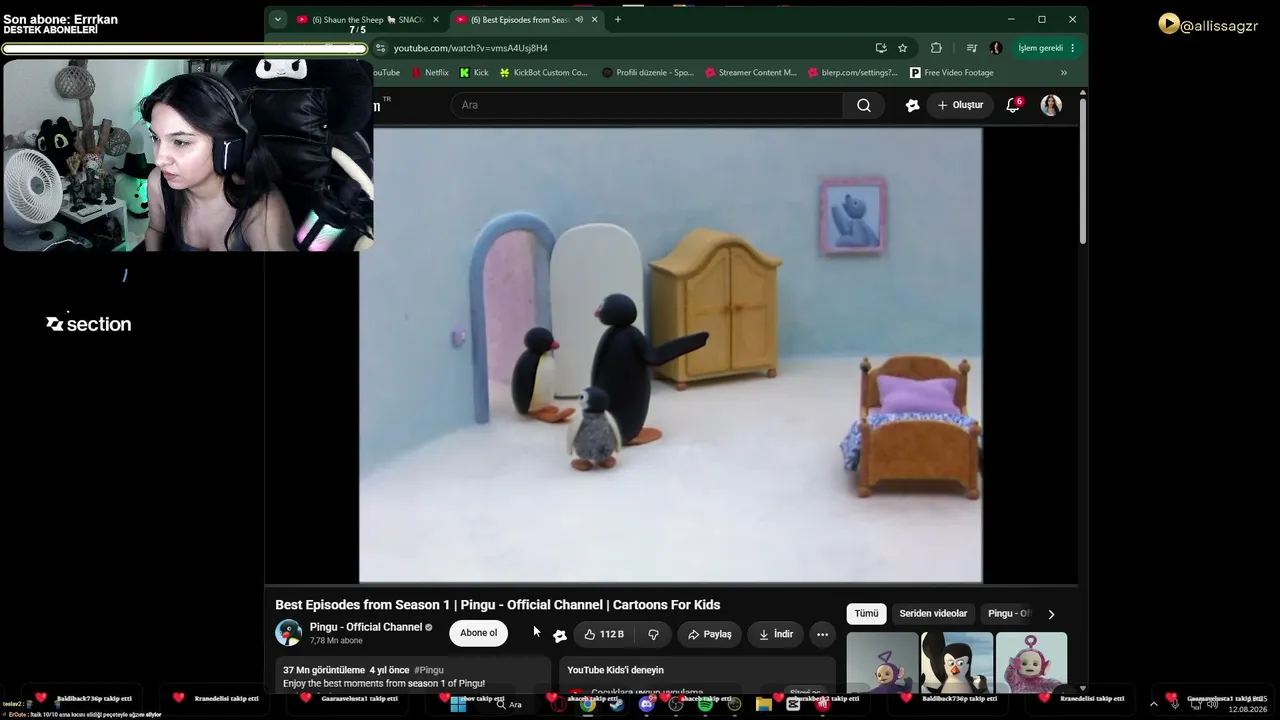
Task: Click the YouTube page vertical scrollbar
Action: point(1082,170)
